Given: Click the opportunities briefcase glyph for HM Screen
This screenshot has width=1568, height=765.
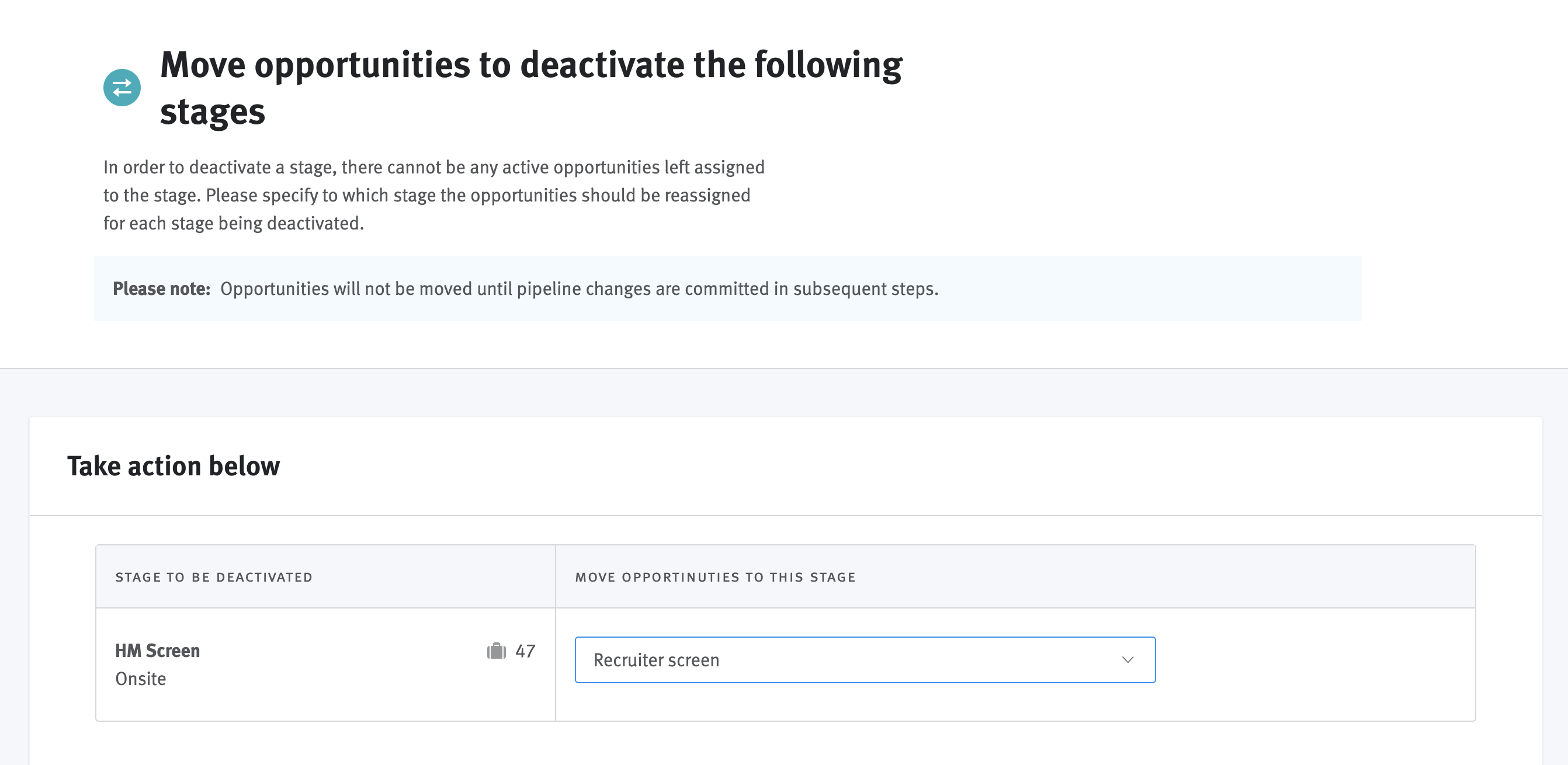Looking at the screenshot, I should [497, 651].
